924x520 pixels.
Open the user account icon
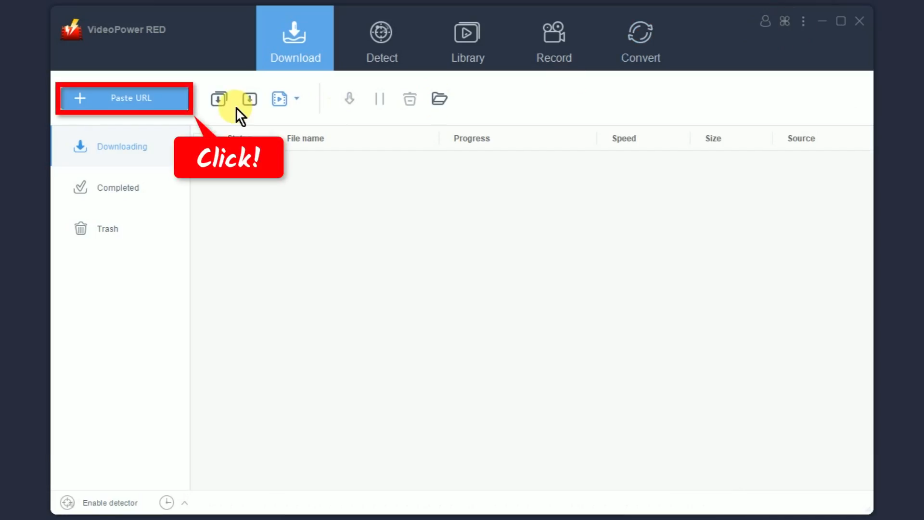pyautogui.click(x=765, y=21)
